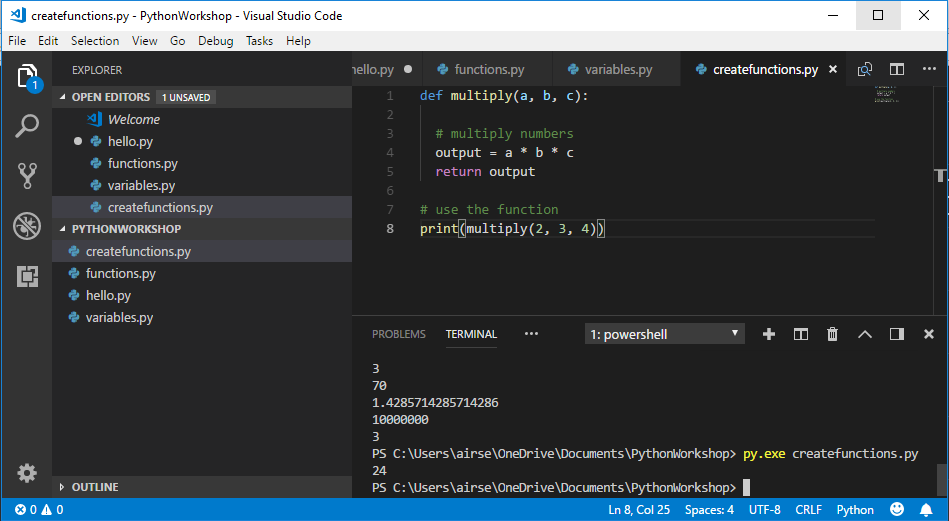Screen dimensions: 949x521
Task: Switch to the variables.py editor tab
Action: point(616,70)
